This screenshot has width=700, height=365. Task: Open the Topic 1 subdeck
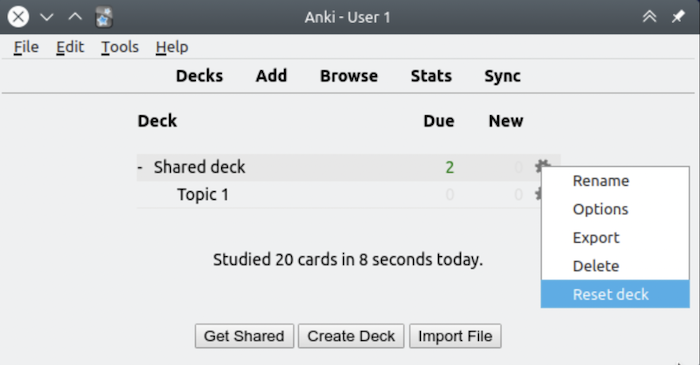[x=203, y=195]
